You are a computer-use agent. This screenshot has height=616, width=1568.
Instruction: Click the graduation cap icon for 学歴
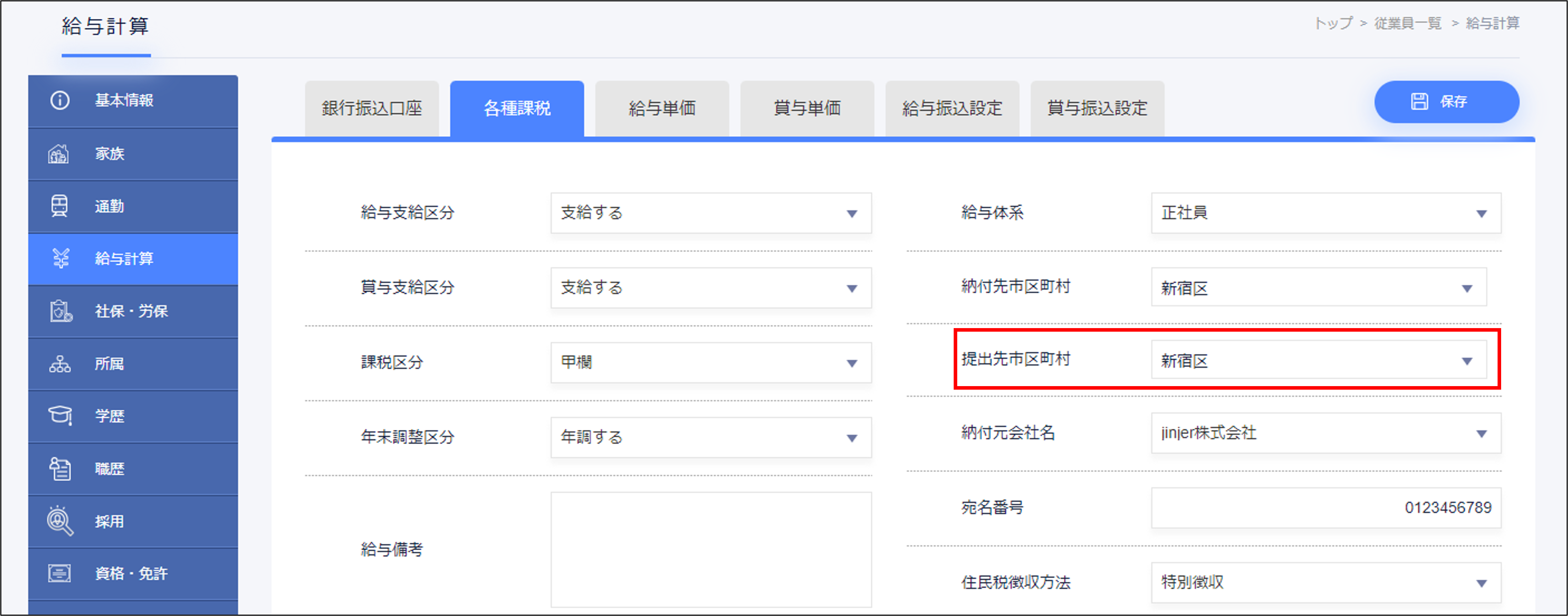[60, 416]
